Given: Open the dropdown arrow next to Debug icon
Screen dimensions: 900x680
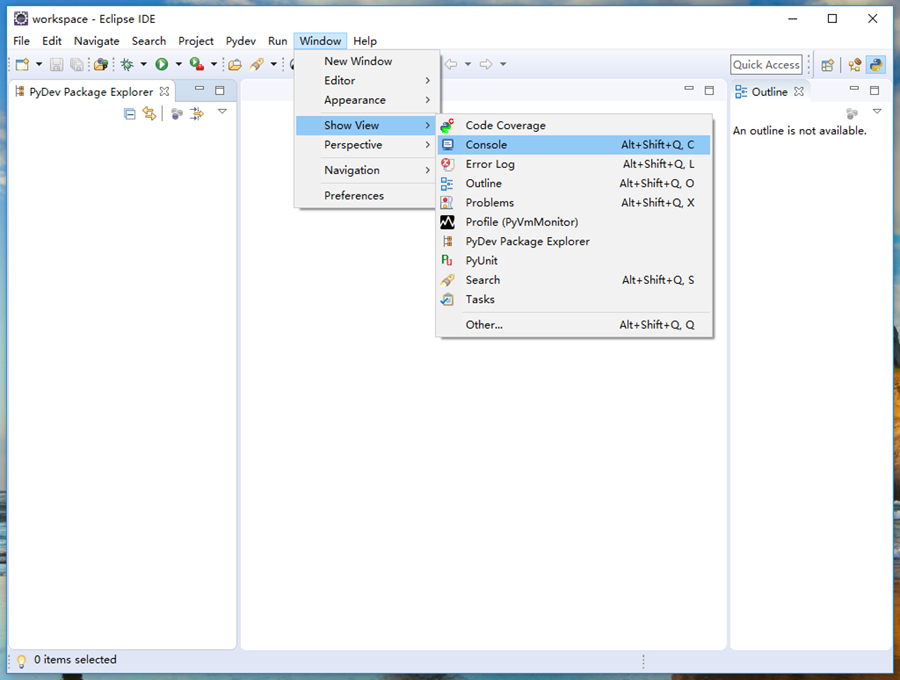Looking at the screenshot, I should [x=143, y=64].
